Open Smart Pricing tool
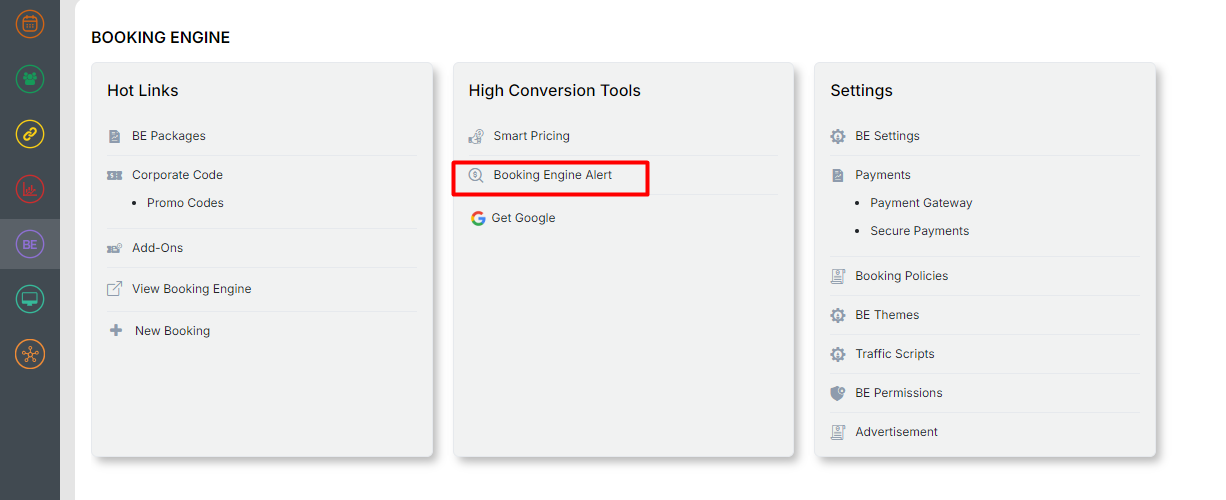The image size is (1226, 500). 531,136
